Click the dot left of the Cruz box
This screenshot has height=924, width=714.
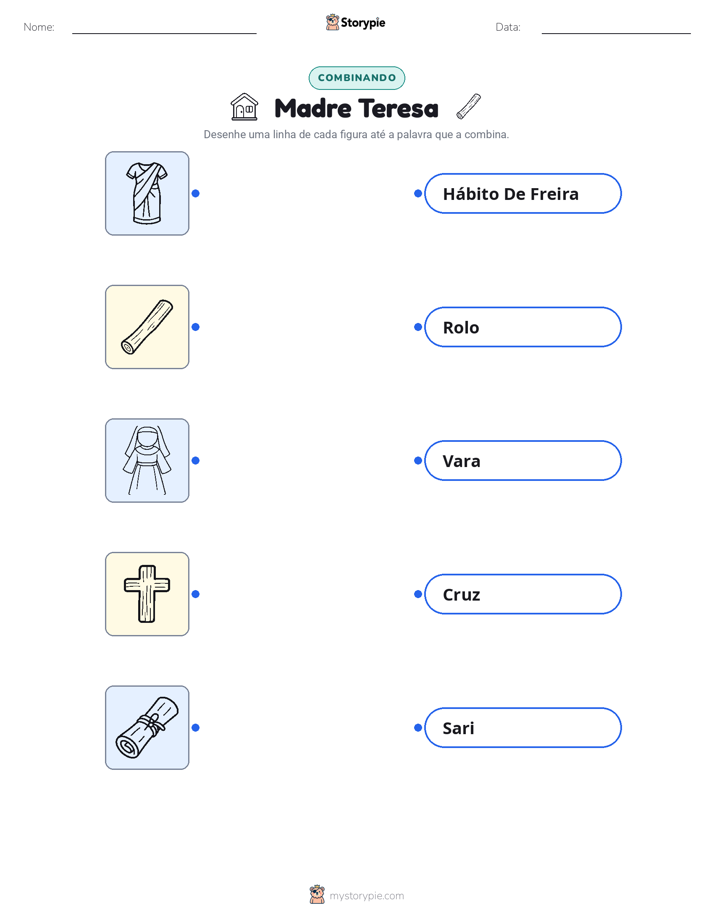point(418,594)
